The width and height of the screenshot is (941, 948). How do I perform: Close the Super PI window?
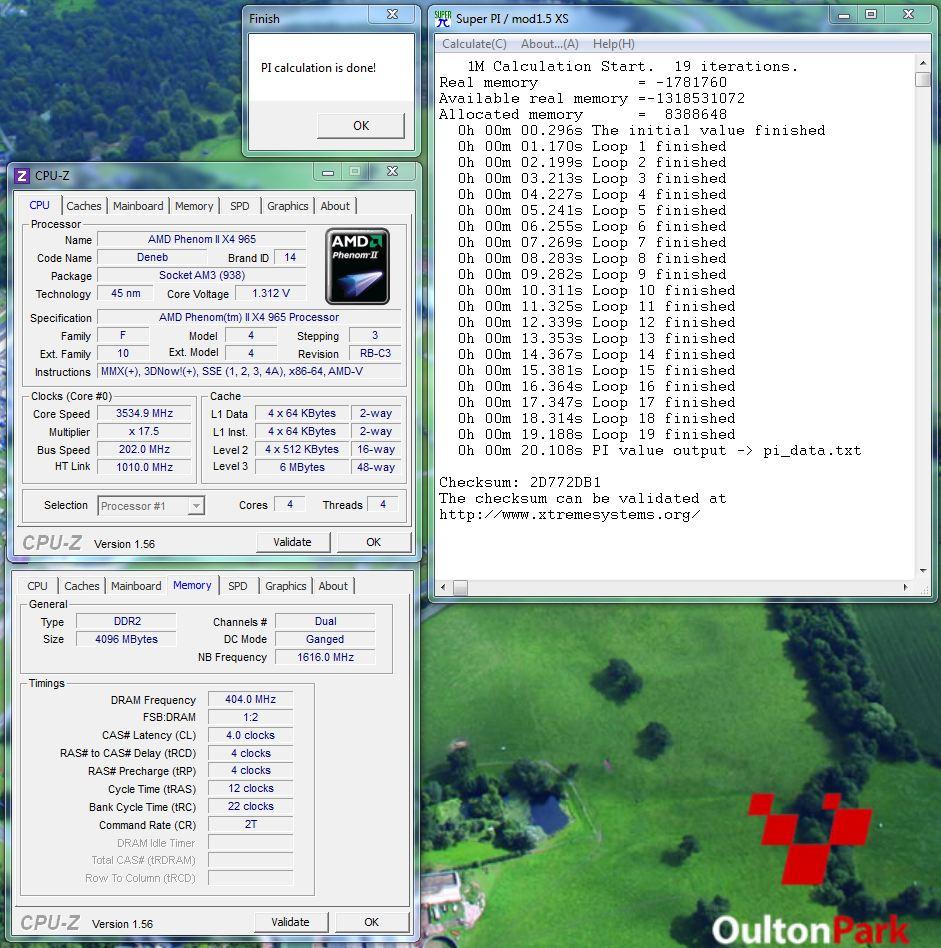pyautogui.click(x=908, y=15)
